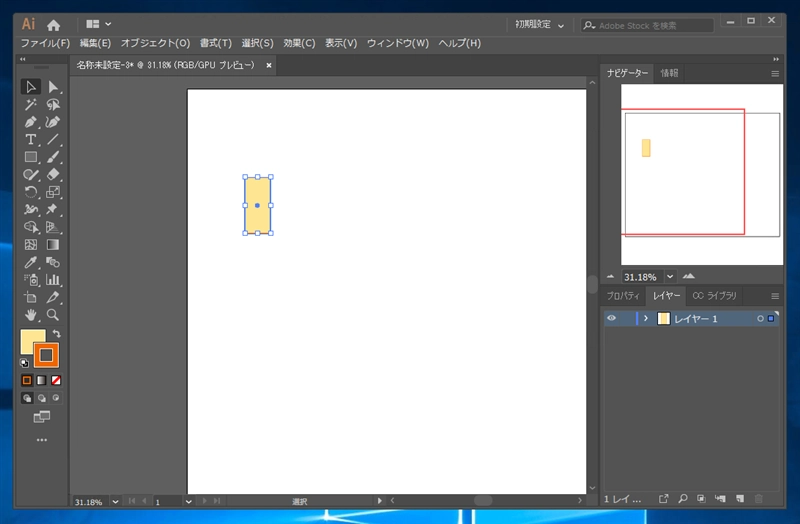Image resolution: width=800 pixels, height=524 pixels.
Task: Select the Pen tool
Action: click(31, 122)
